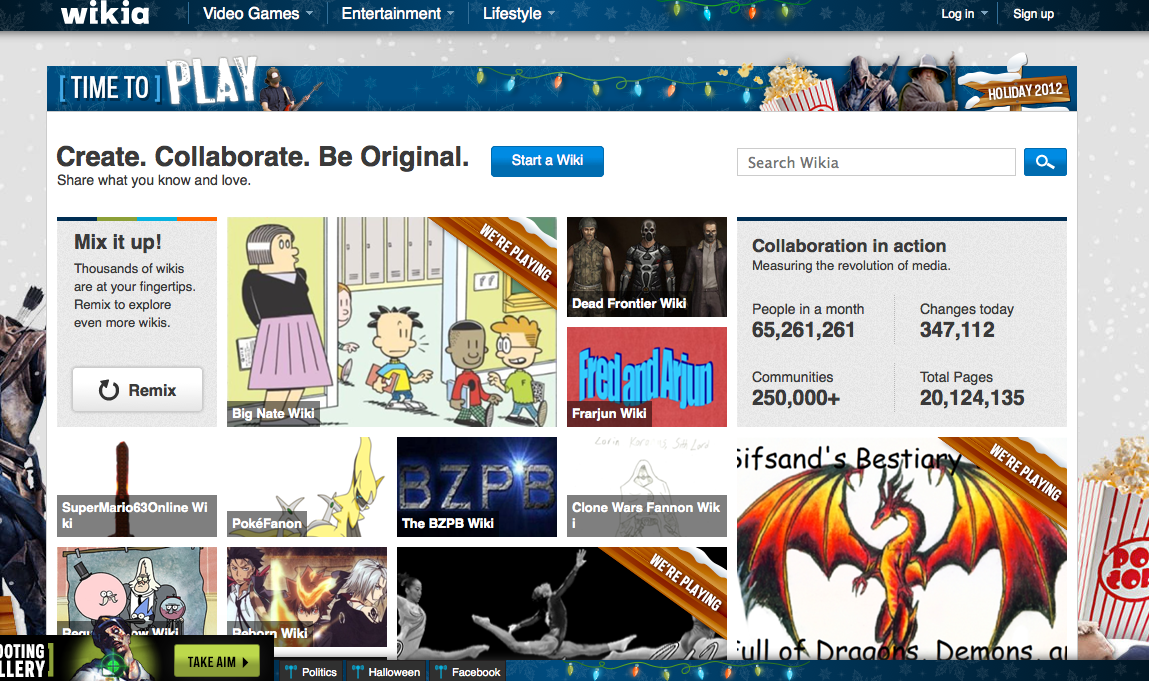Viewport: 1149px width, 681px height.
Task: Expand the Entertainment menu
Action: coord(397,14)
